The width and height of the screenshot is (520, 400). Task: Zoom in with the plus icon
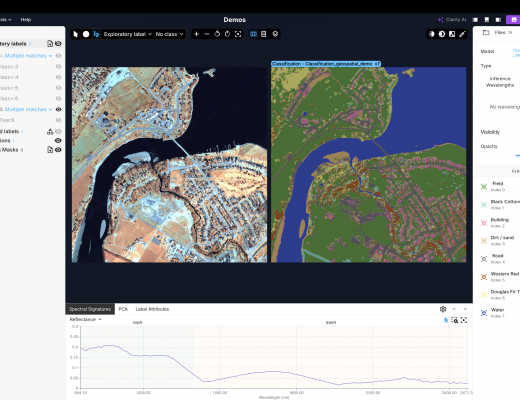click(x=196, y=34)
